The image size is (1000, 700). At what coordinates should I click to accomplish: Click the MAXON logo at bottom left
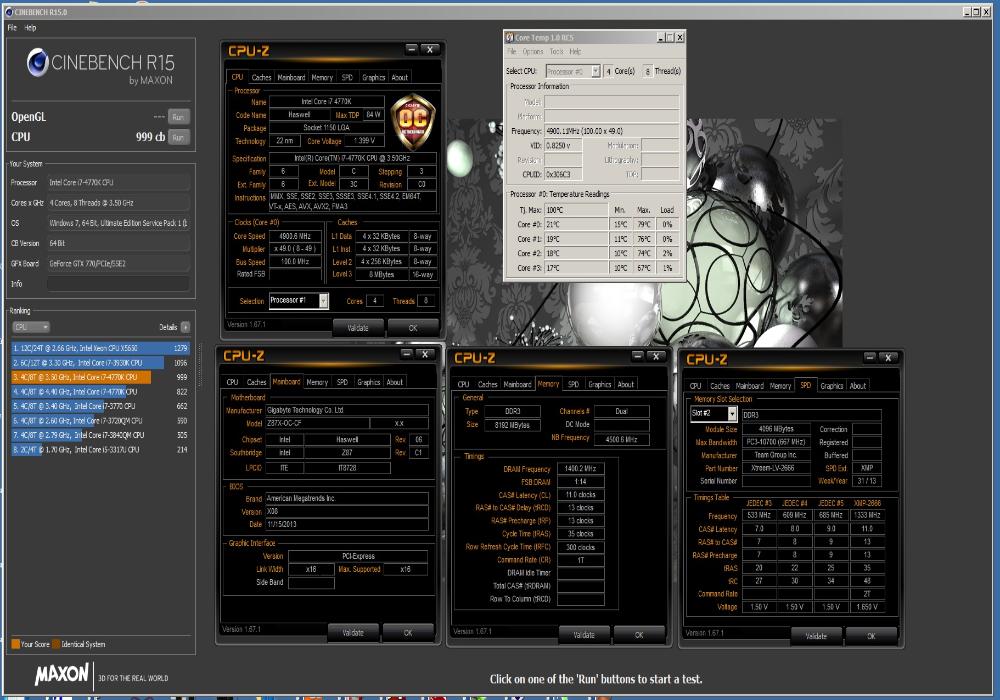[x=62, y=675]
